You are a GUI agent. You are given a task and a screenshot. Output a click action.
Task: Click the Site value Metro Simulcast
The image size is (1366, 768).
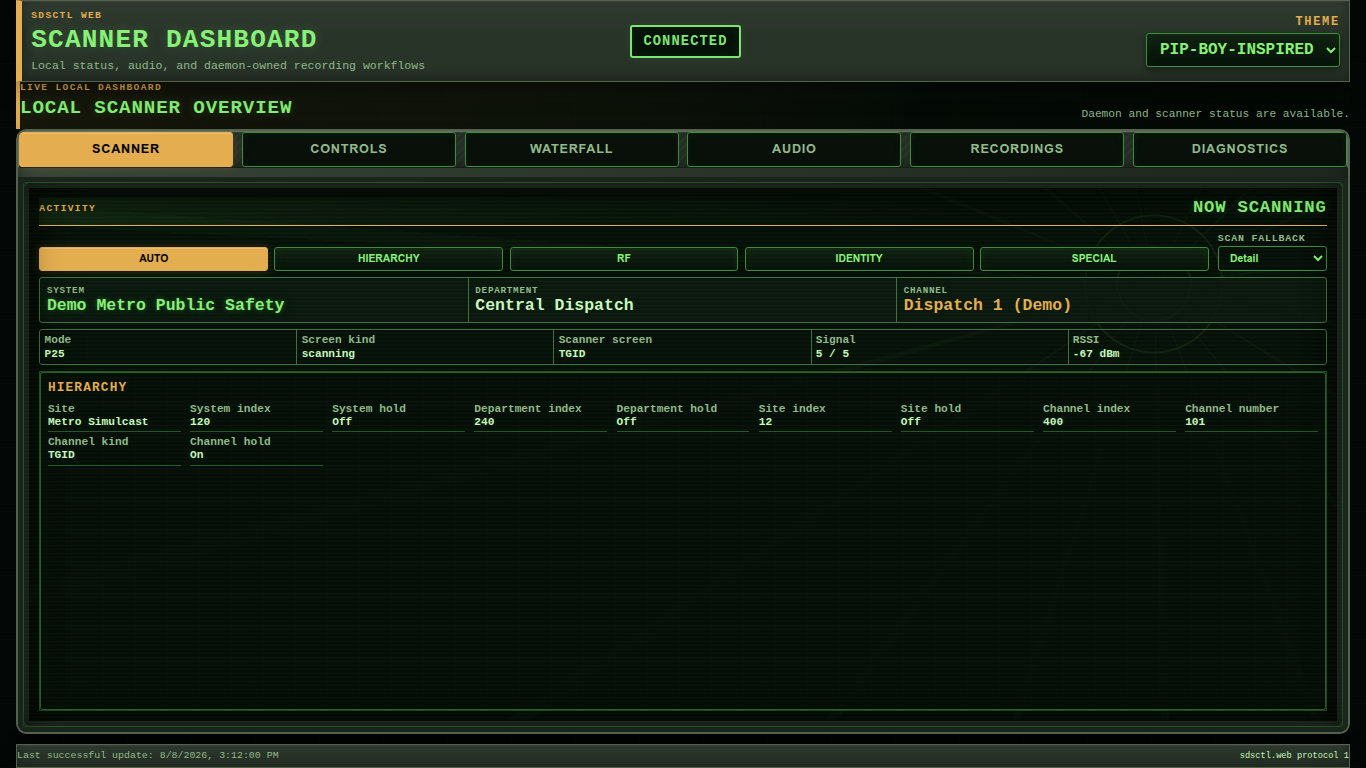click(x=98, y=422)
